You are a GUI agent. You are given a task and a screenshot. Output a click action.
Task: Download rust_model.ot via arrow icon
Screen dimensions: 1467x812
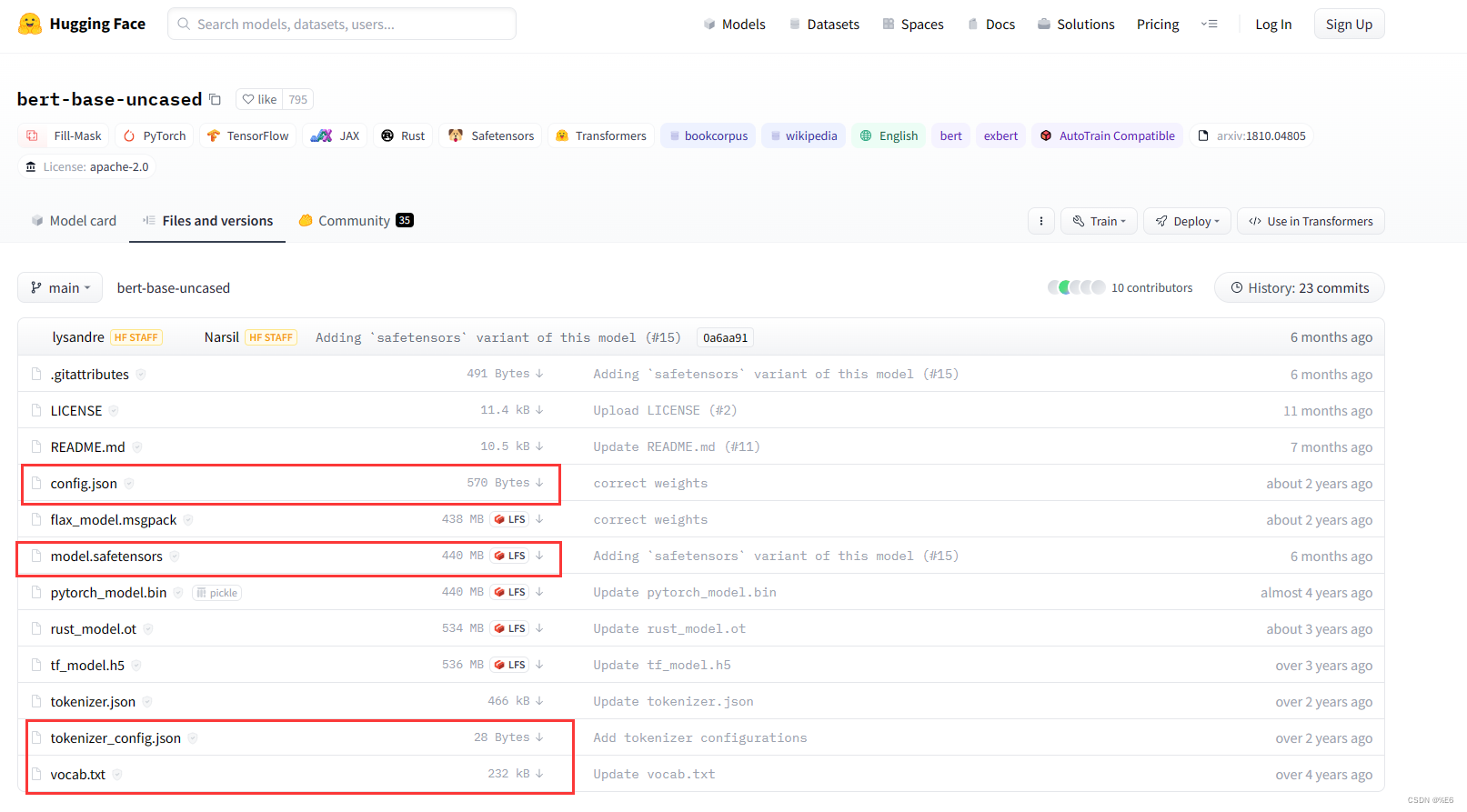pyautogui.click(x=539, y=628)
